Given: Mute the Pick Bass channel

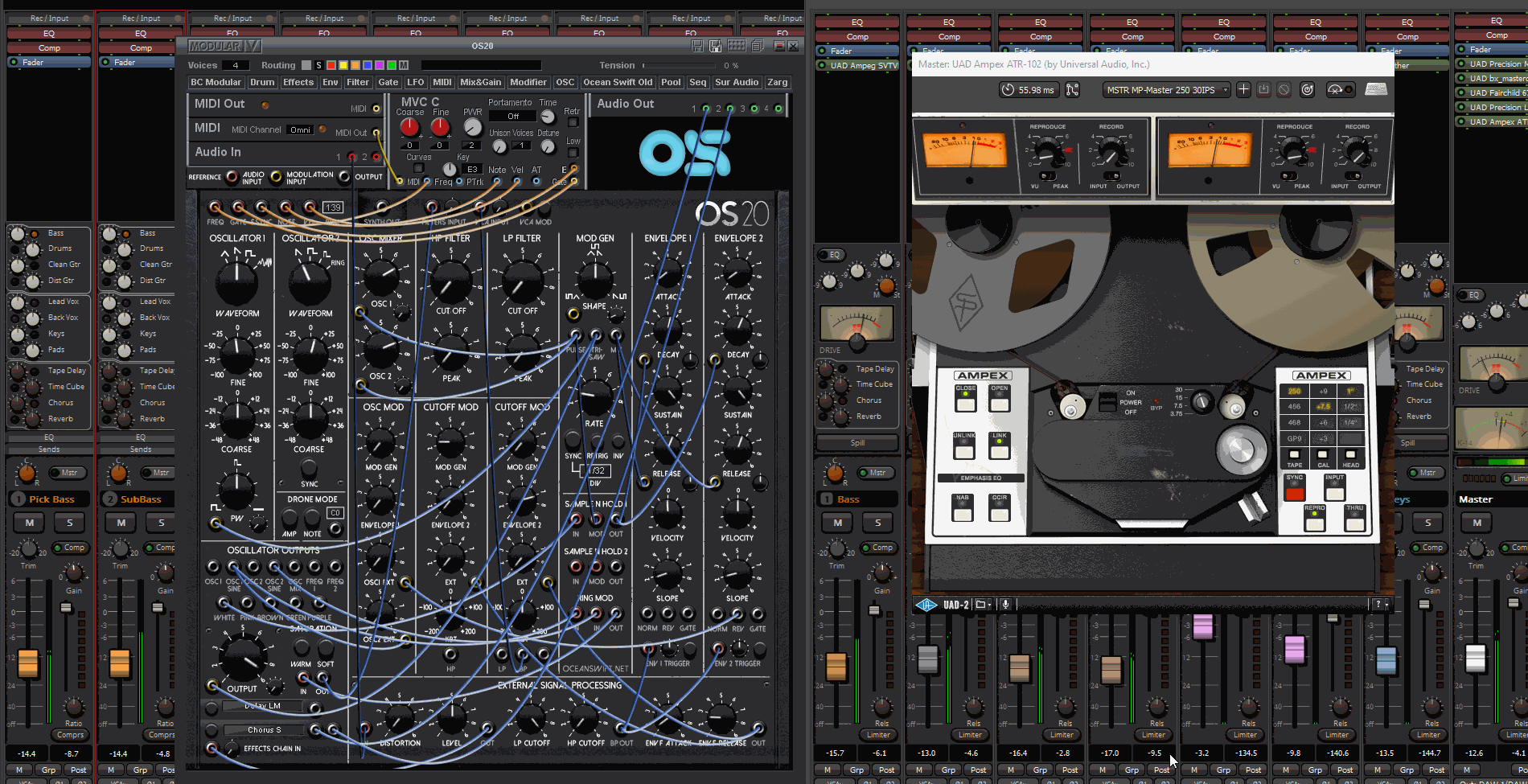Looking at the screenshot, I should click(x=30, y=523).
